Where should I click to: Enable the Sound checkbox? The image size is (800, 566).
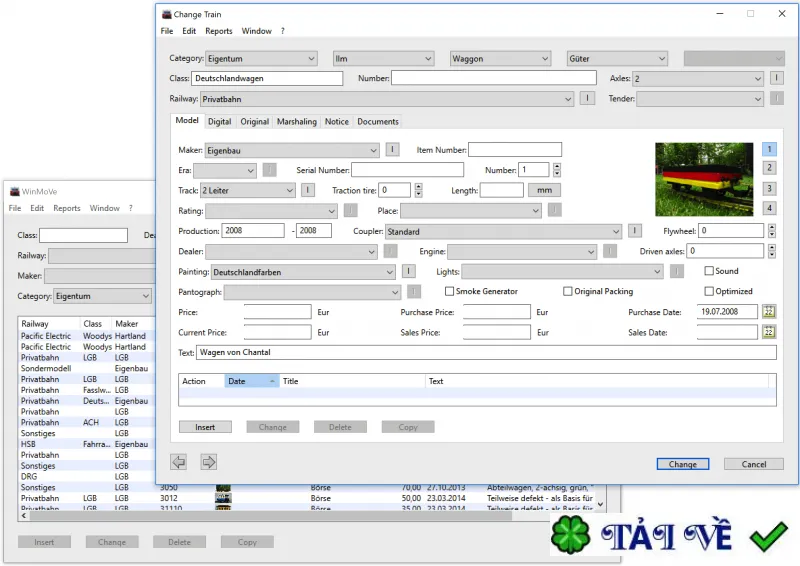tap(709, 271)
